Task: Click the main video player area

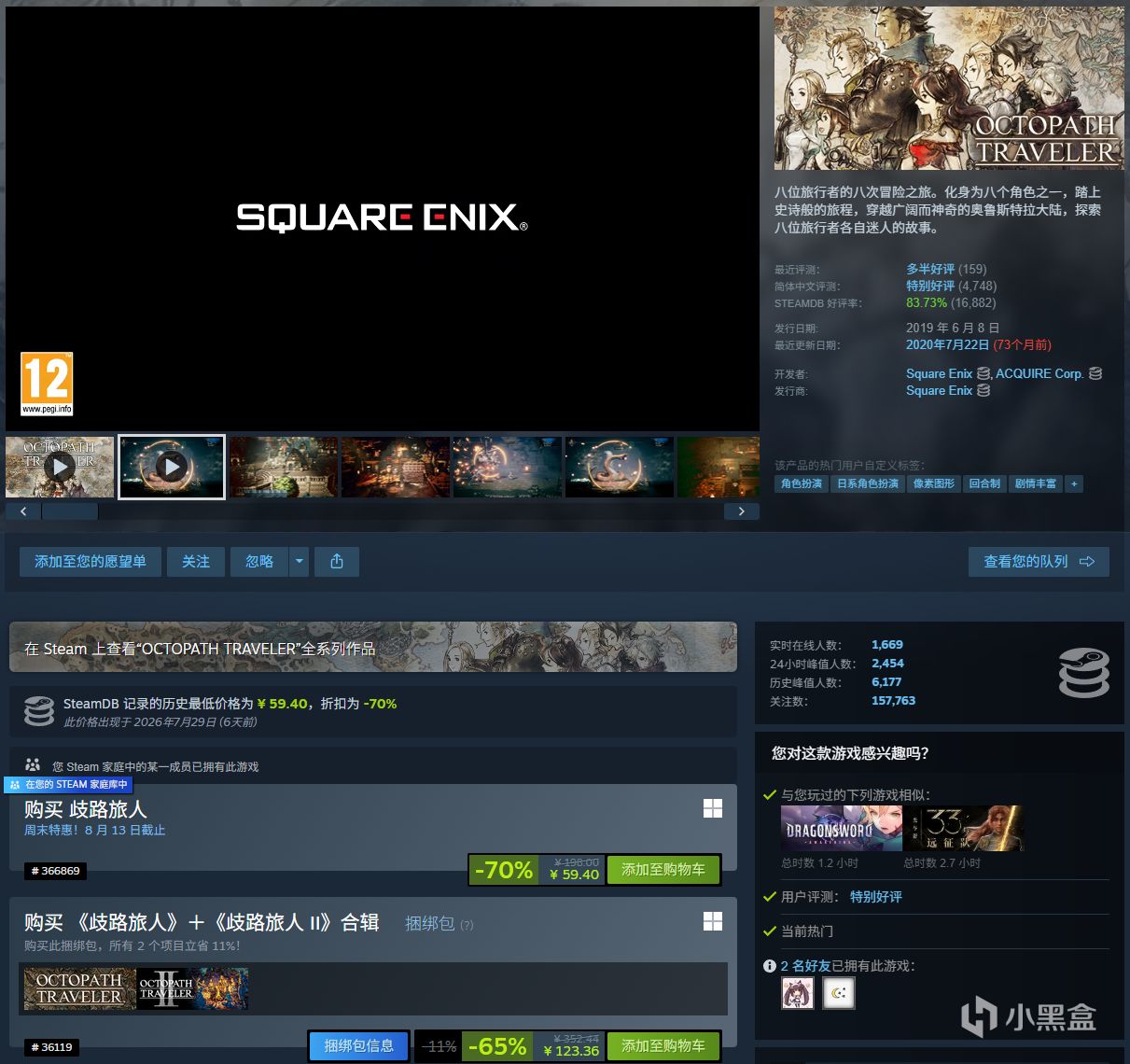Action: [x=383, y=218]
